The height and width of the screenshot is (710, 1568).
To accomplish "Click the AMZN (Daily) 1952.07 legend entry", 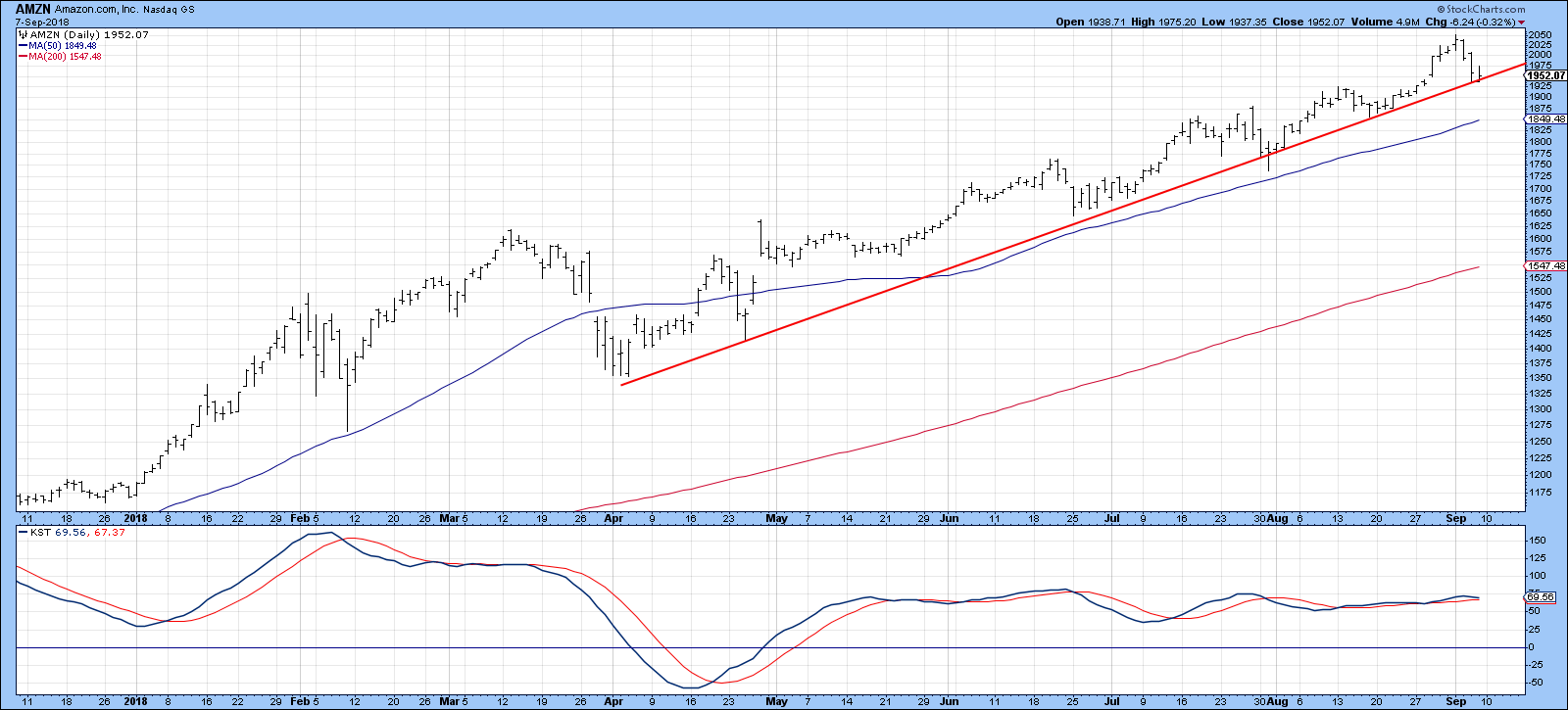I will tap(89, 34).
